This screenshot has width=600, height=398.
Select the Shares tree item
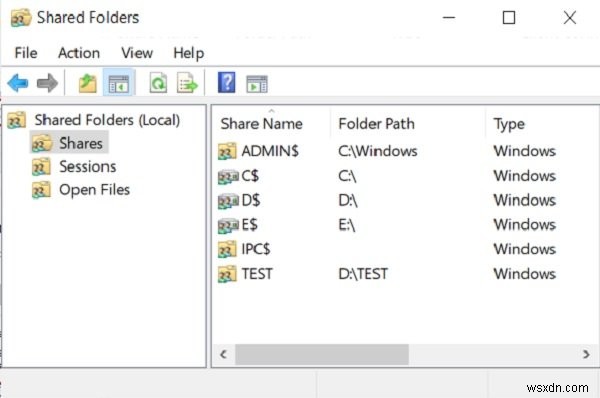[81, 143]
